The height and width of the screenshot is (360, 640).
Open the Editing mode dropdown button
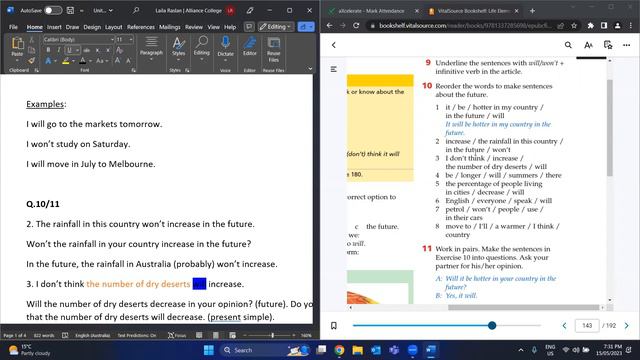tap(276, 27)
